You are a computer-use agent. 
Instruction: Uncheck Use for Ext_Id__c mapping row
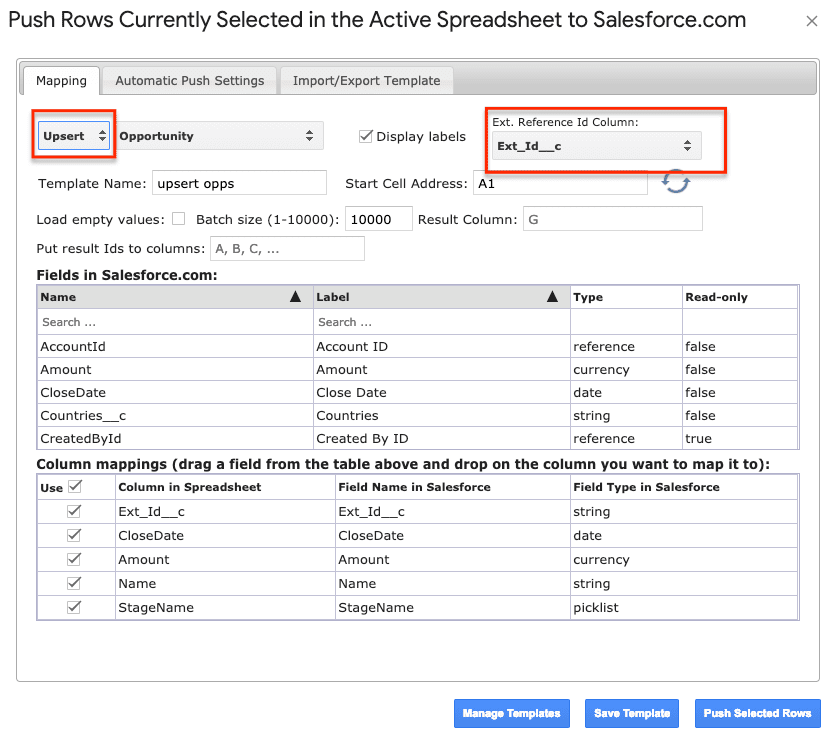click(x=74, y=511)
